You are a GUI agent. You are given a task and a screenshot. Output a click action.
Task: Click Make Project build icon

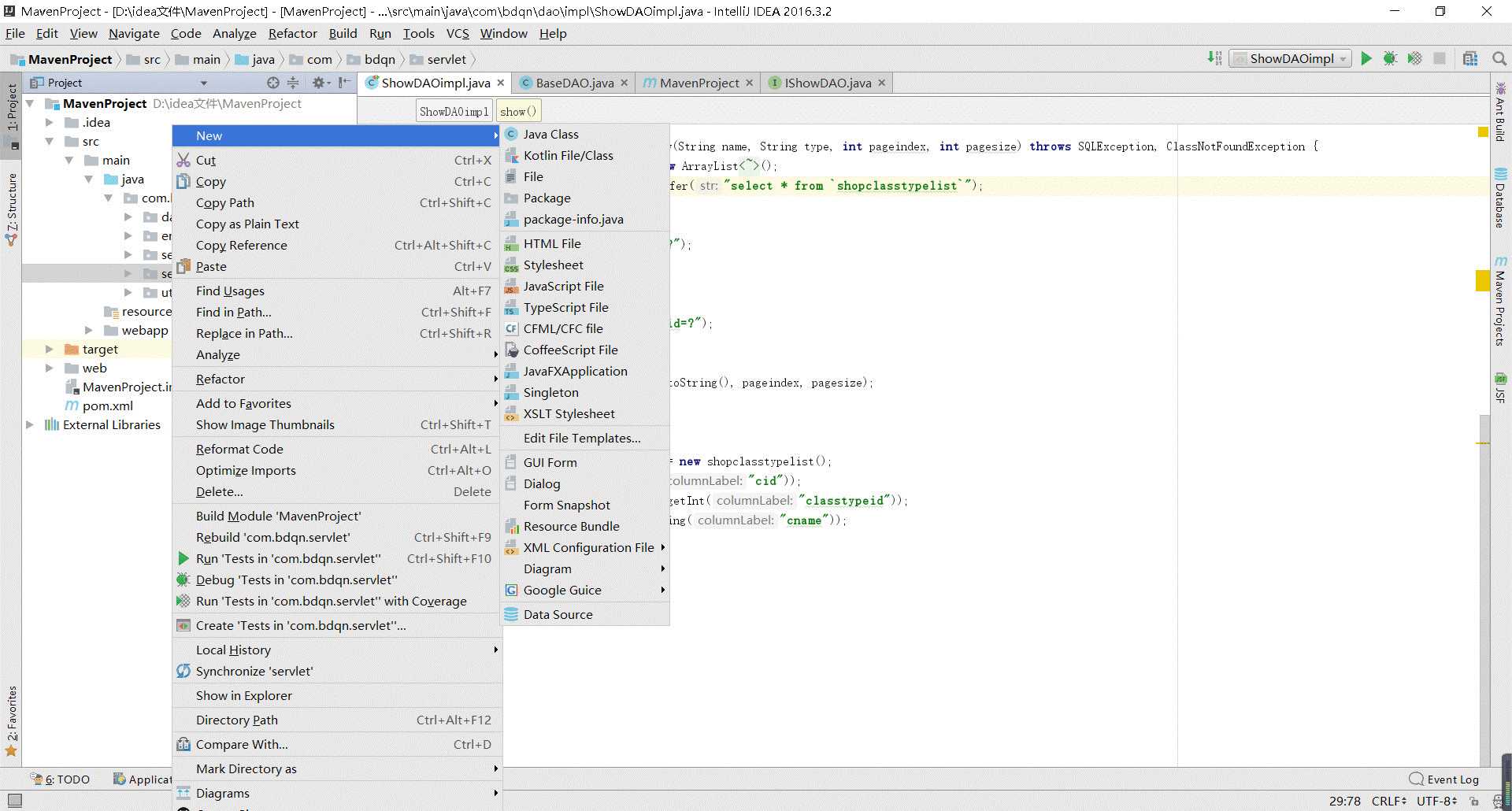coord(1214,58)
